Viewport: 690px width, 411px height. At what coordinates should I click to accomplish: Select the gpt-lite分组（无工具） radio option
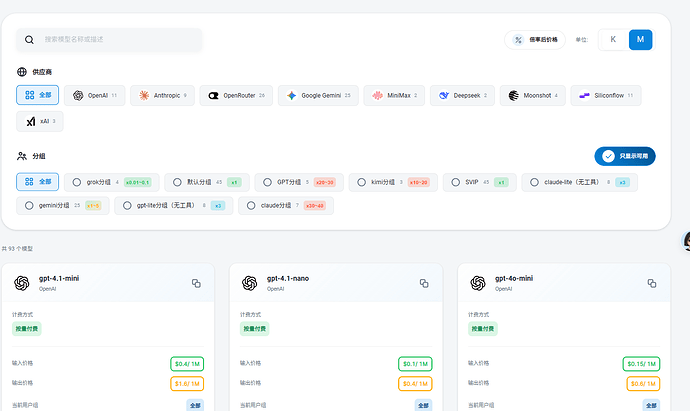[x=127, y=206]
